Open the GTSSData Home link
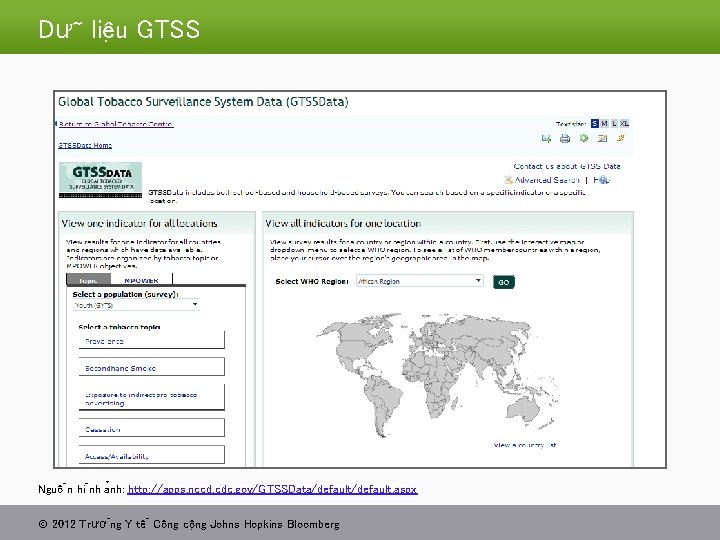Viewport: 720px width, 540px height. [85, 145]
